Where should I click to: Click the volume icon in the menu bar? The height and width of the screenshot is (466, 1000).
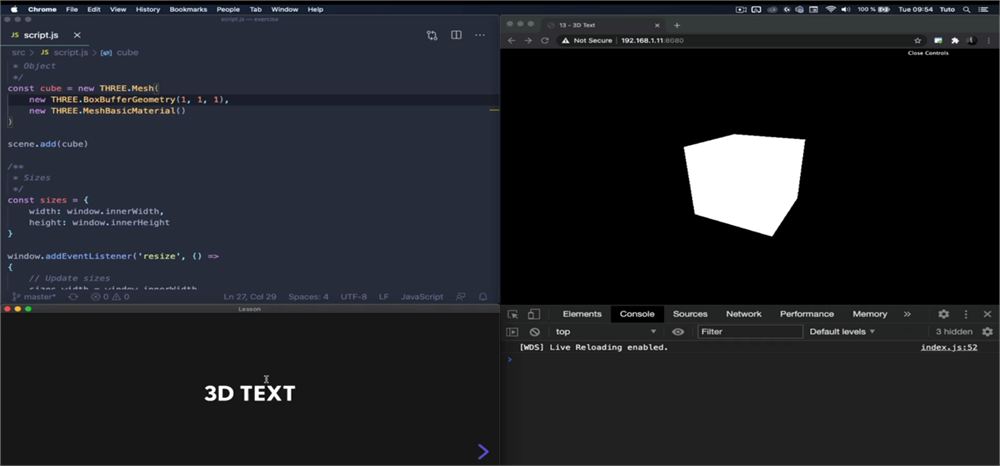tap(846, 10)
